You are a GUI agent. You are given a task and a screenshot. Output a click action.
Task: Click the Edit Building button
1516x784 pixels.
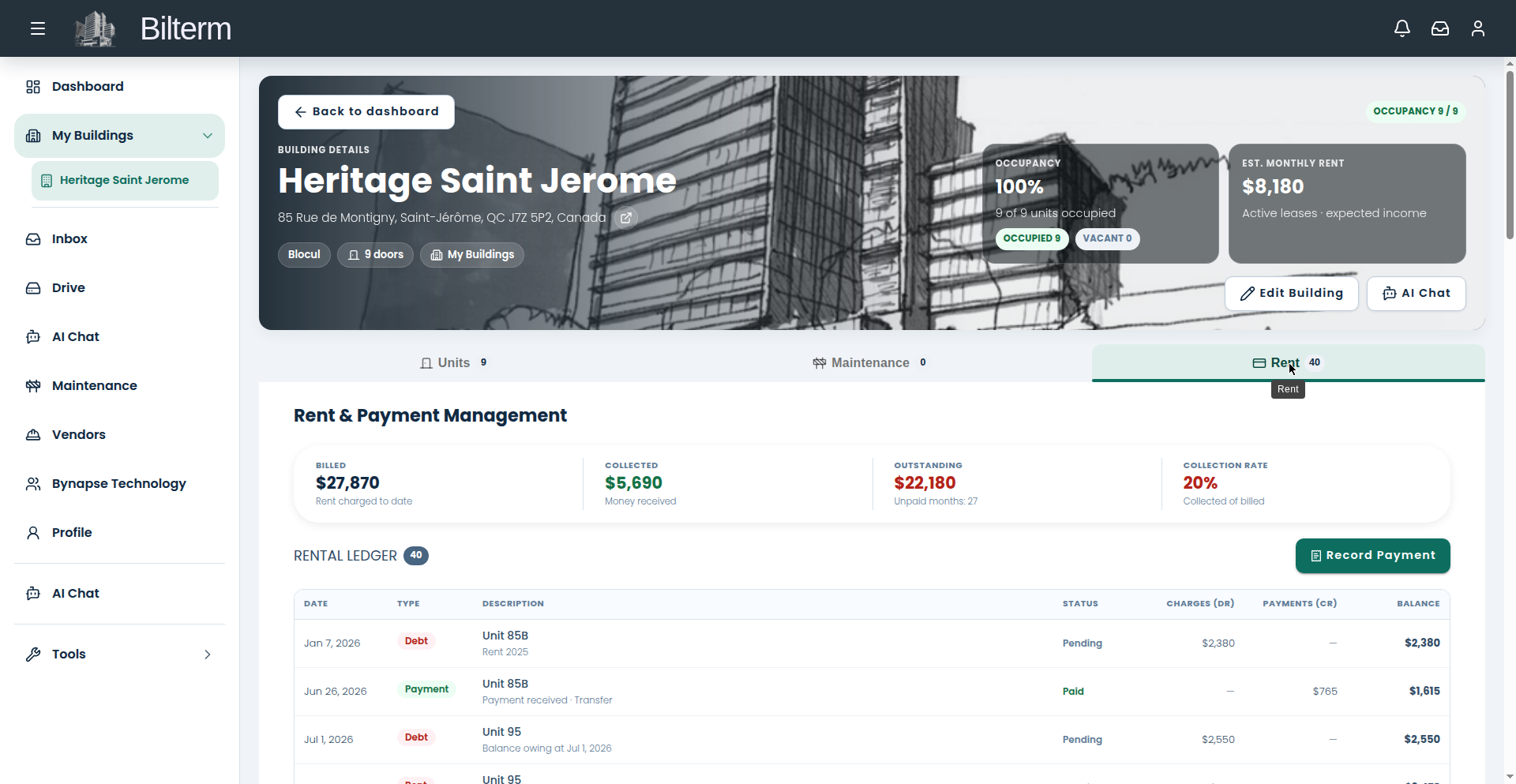coord(1292,294)
